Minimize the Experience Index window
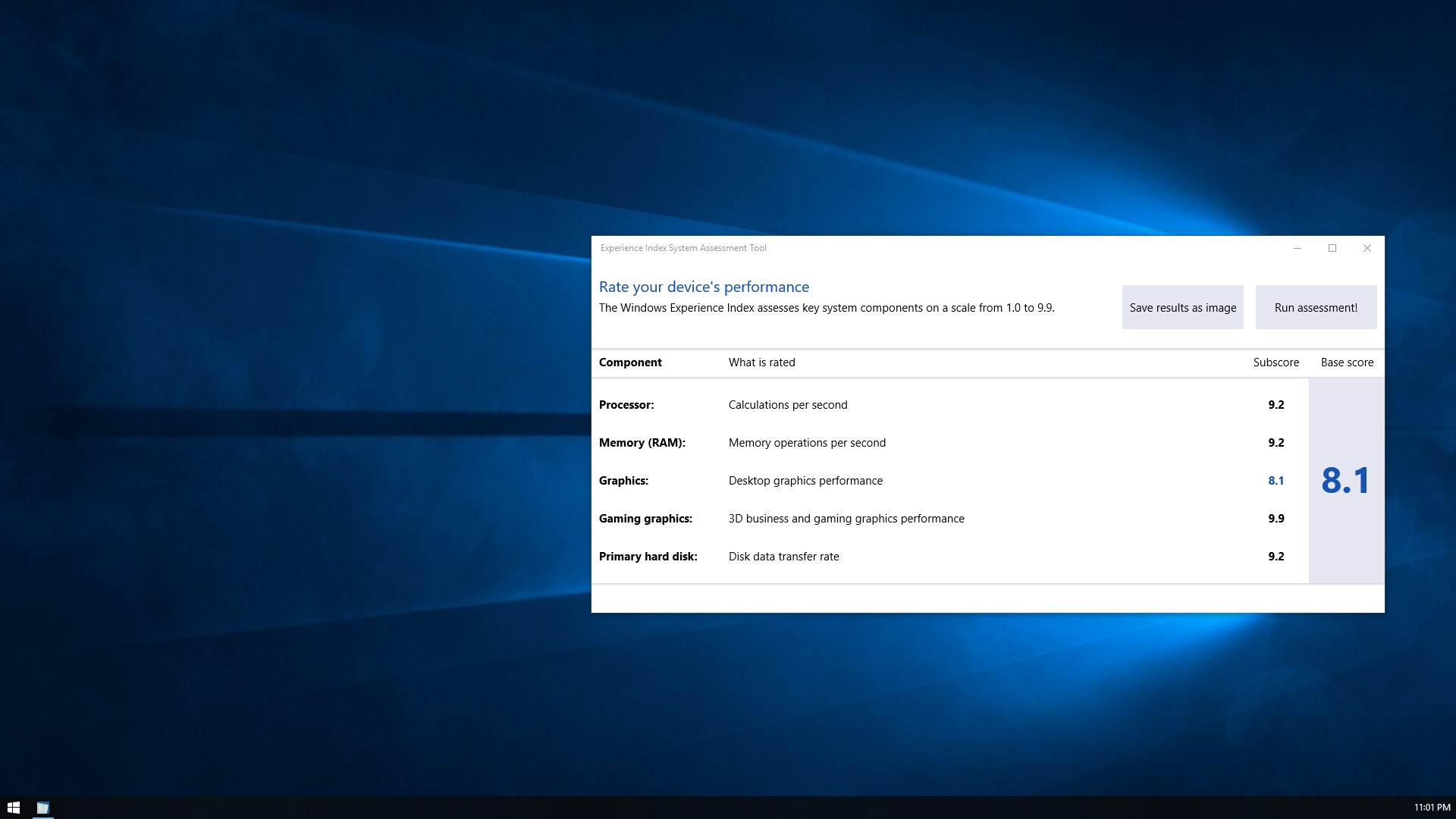Image resolution: width=1456 pixels, height=819 pixels. [1298, 248]
